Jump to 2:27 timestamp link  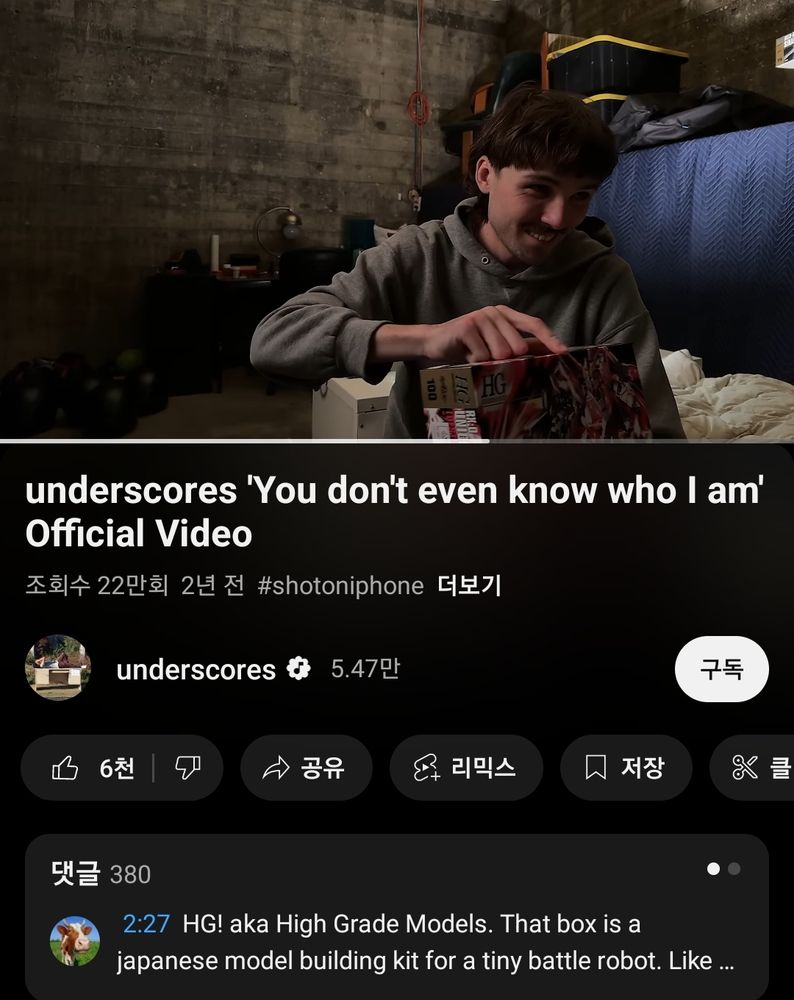(146, 923)
